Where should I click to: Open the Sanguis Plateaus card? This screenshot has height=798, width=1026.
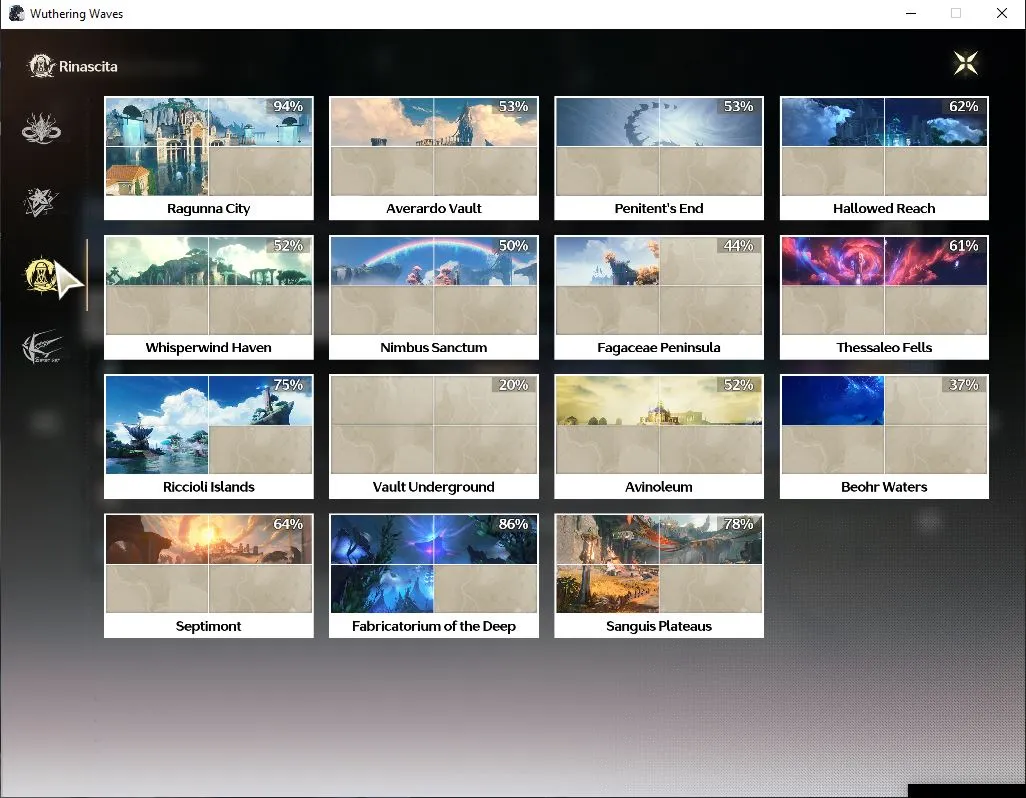(x=659, y=576)
